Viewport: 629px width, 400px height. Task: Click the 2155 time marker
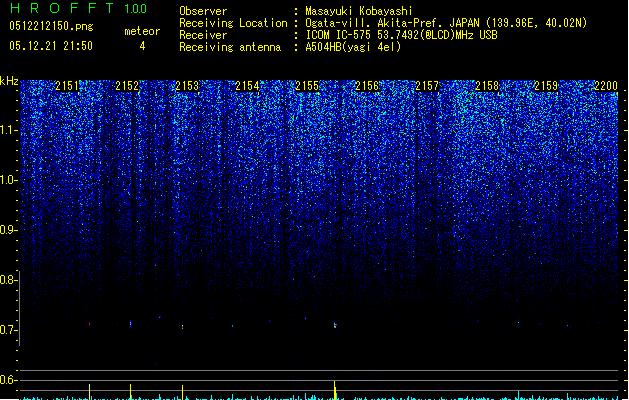click(x=307, y=85)
